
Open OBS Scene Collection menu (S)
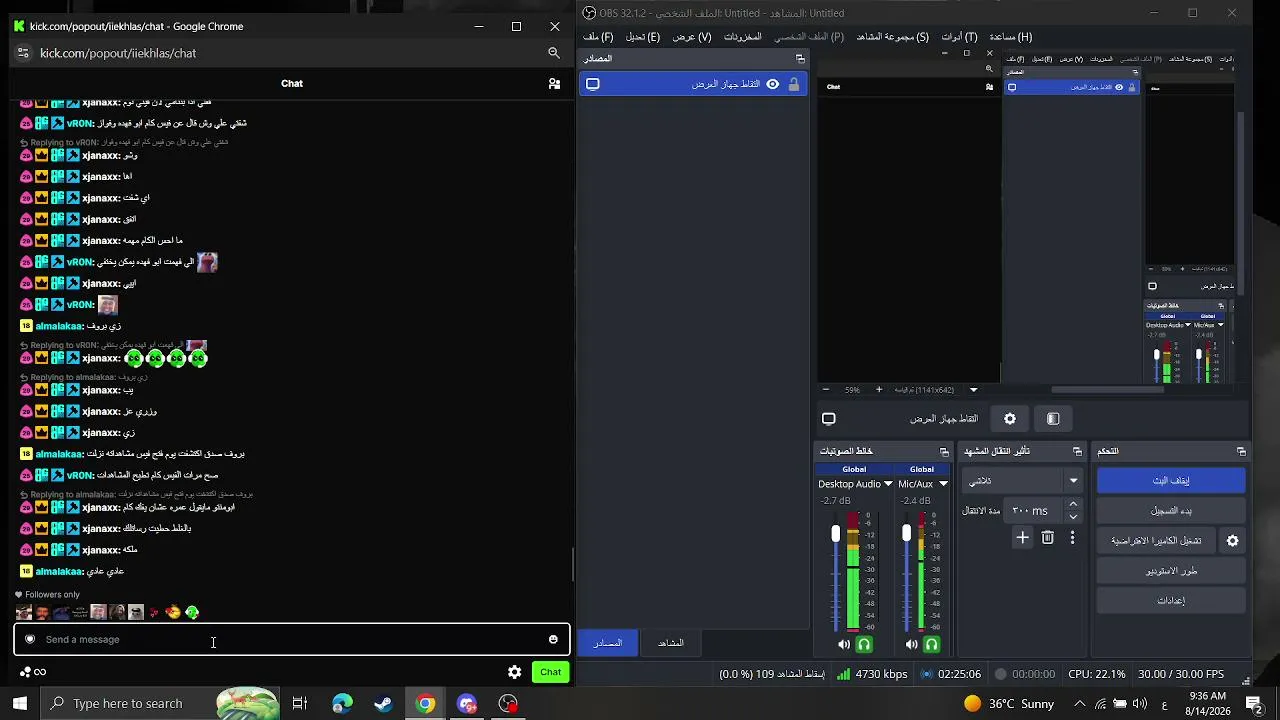[x=893, y=37]
